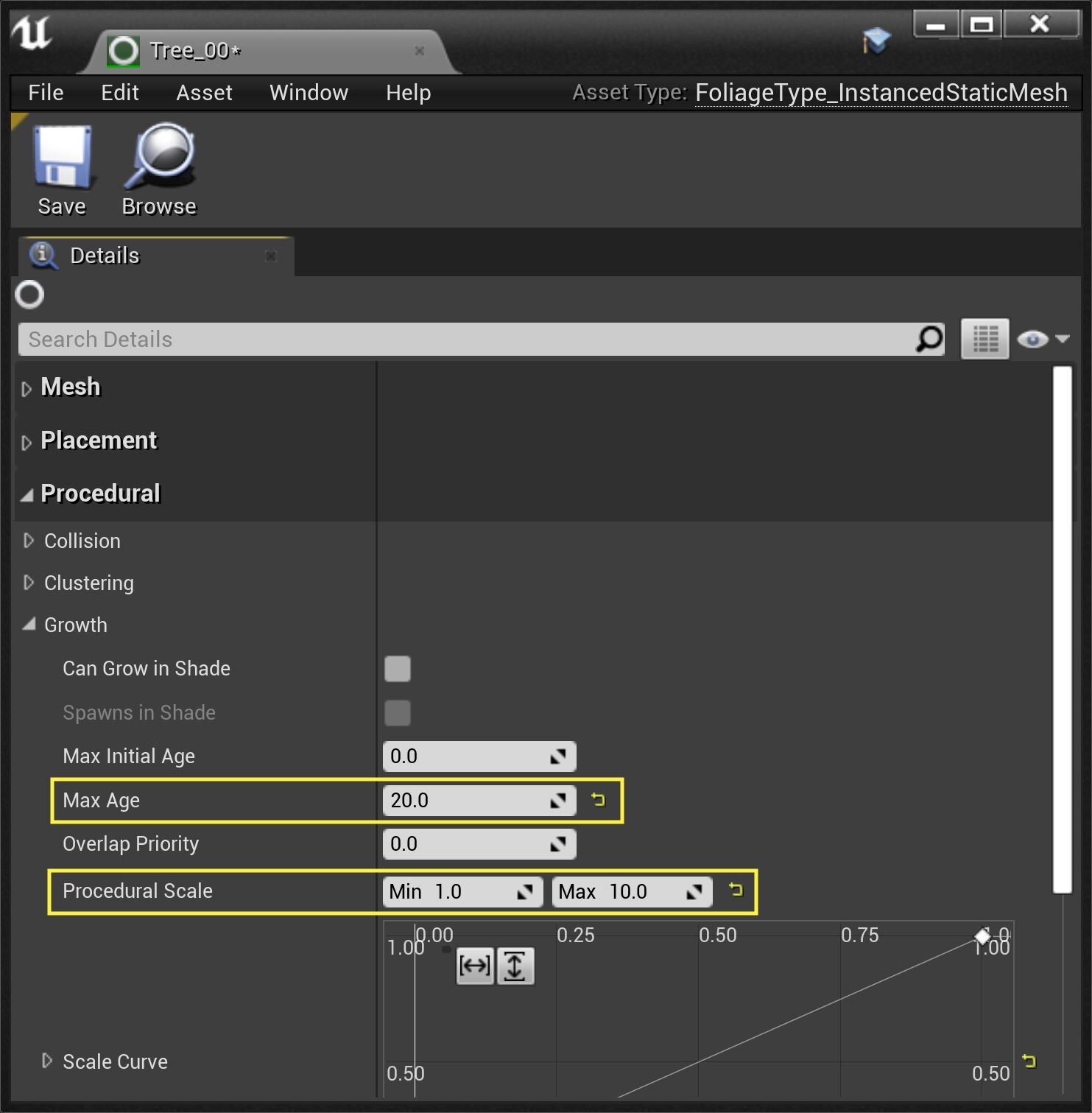The height and width of the screenshot is (1113, 1092).
Task: Open the view options eye dropdown
Action: pyautogui.click(x=1043, y=340)
